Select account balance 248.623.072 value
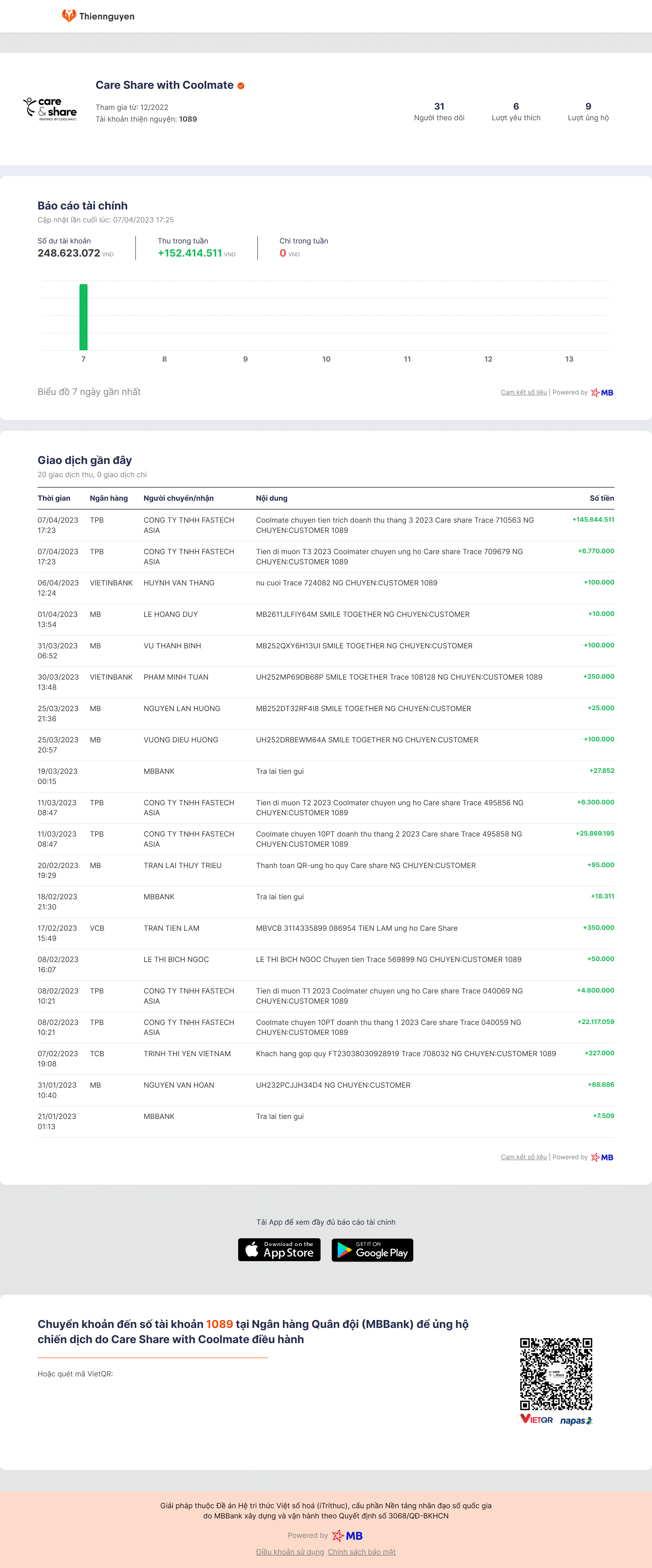 [69, 253]
